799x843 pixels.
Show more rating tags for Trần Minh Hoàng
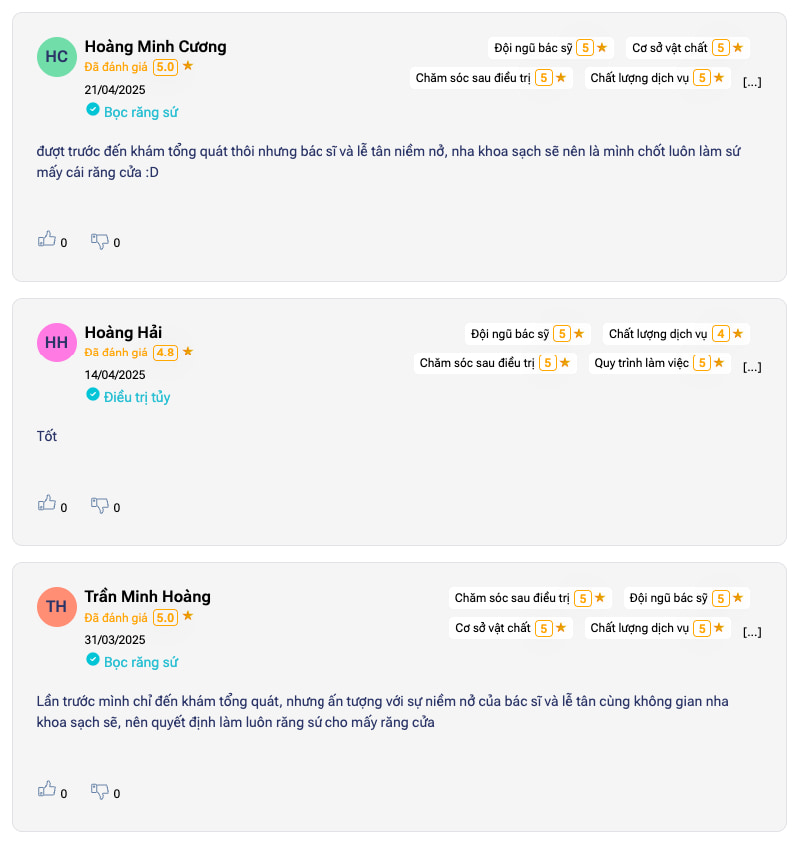[752, 631]
